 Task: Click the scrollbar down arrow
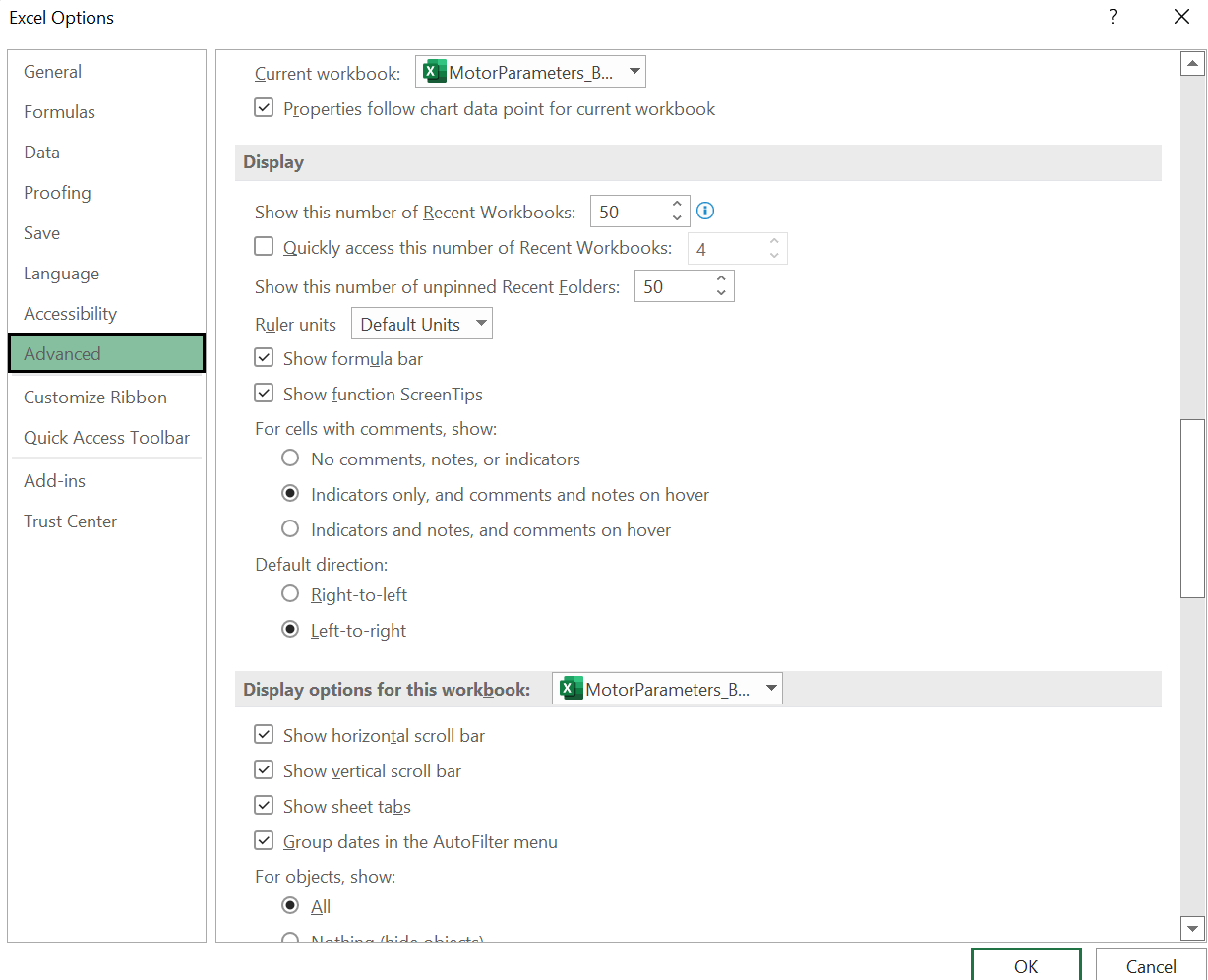tap(1192, 927)
